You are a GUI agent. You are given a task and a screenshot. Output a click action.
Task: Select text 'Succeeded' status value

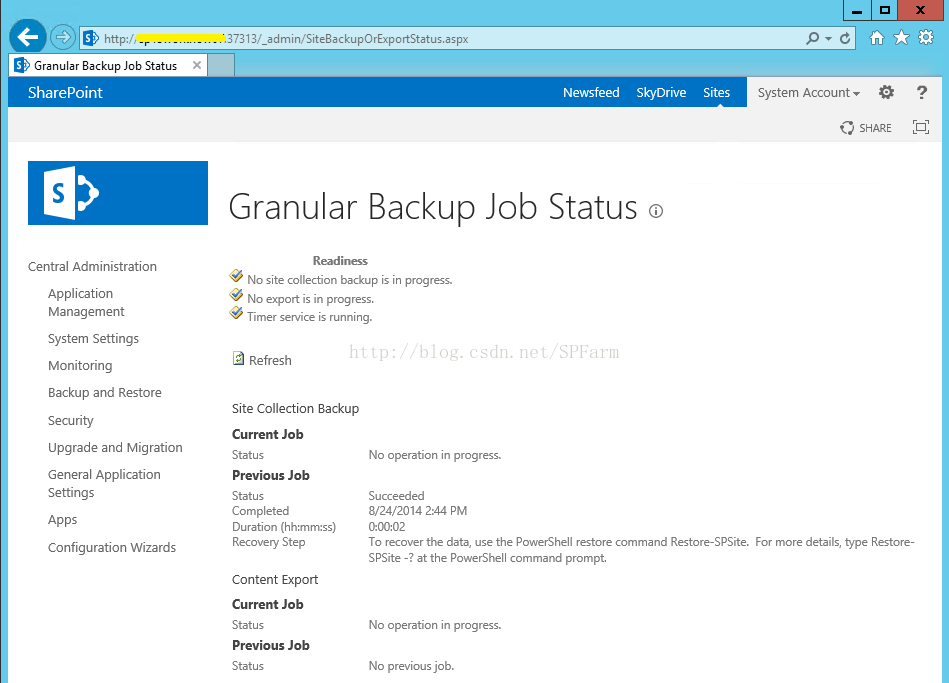tap(396, 496)
